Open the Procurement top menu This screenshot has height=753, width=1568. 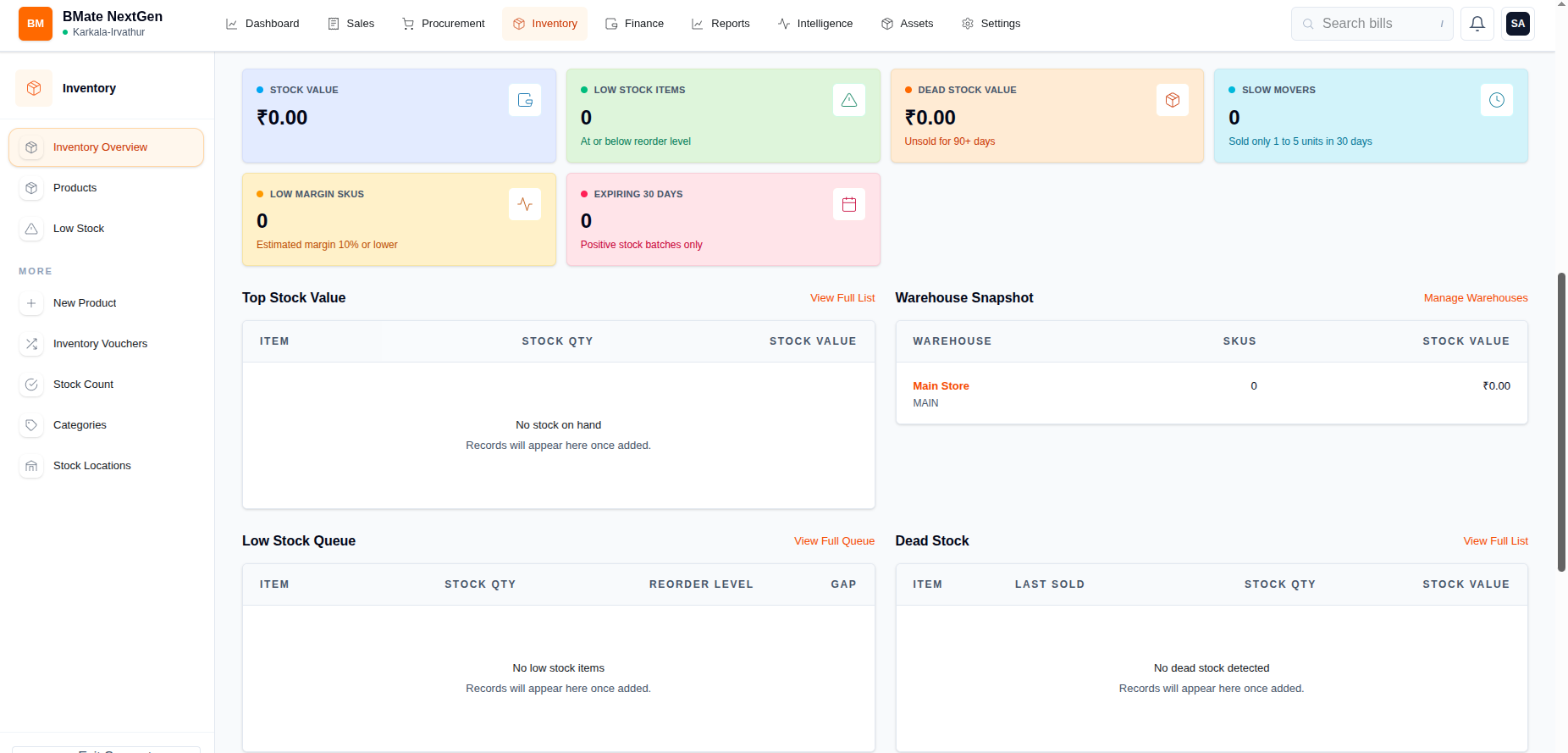tap(444, 24)
